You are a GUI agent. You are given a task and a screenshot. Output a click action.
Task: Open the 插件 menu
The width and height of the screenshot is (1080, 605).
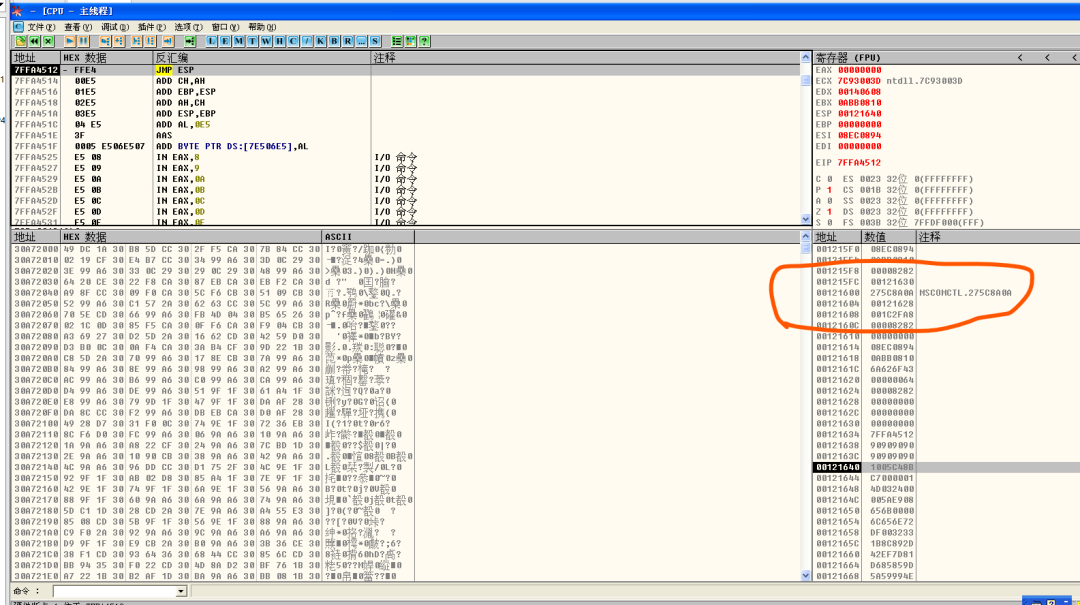click(152, 27)
